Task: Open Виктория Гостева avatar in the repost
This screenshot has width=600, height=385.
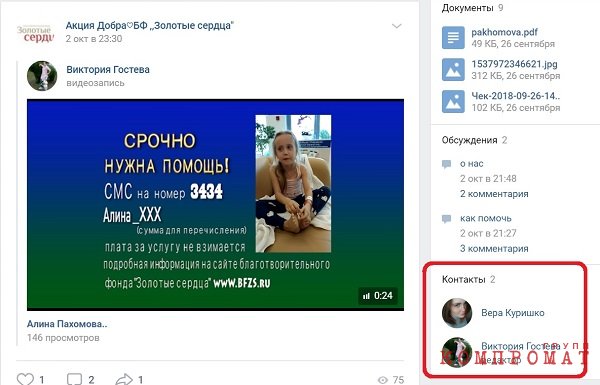Action: click(42, 76)
